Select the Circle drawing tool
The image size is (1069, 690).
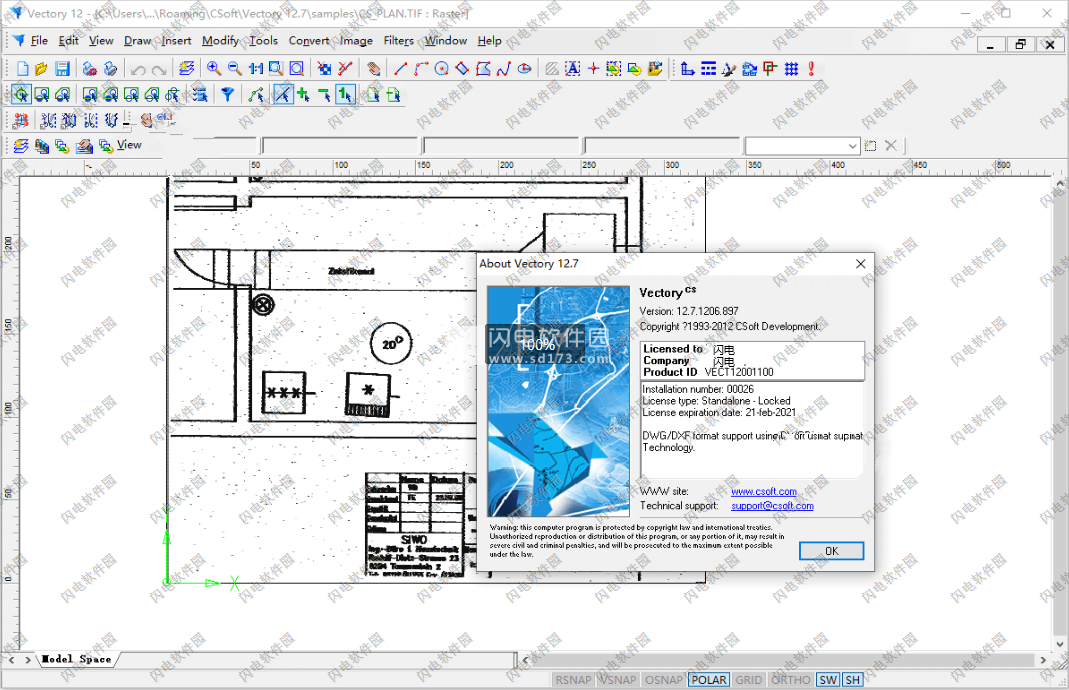(442, 69)
